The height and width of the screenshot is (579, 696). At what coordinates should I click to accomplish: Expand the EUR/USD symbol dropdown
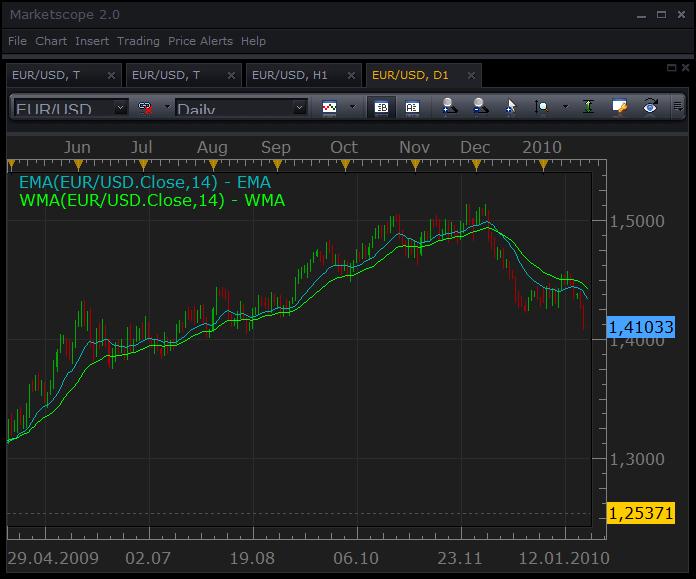(x=120, y=107)
